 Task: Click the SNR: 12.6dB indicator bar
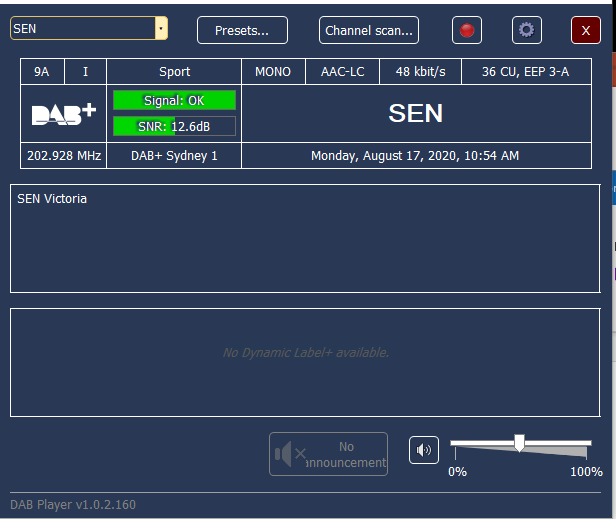pos(174,127)
